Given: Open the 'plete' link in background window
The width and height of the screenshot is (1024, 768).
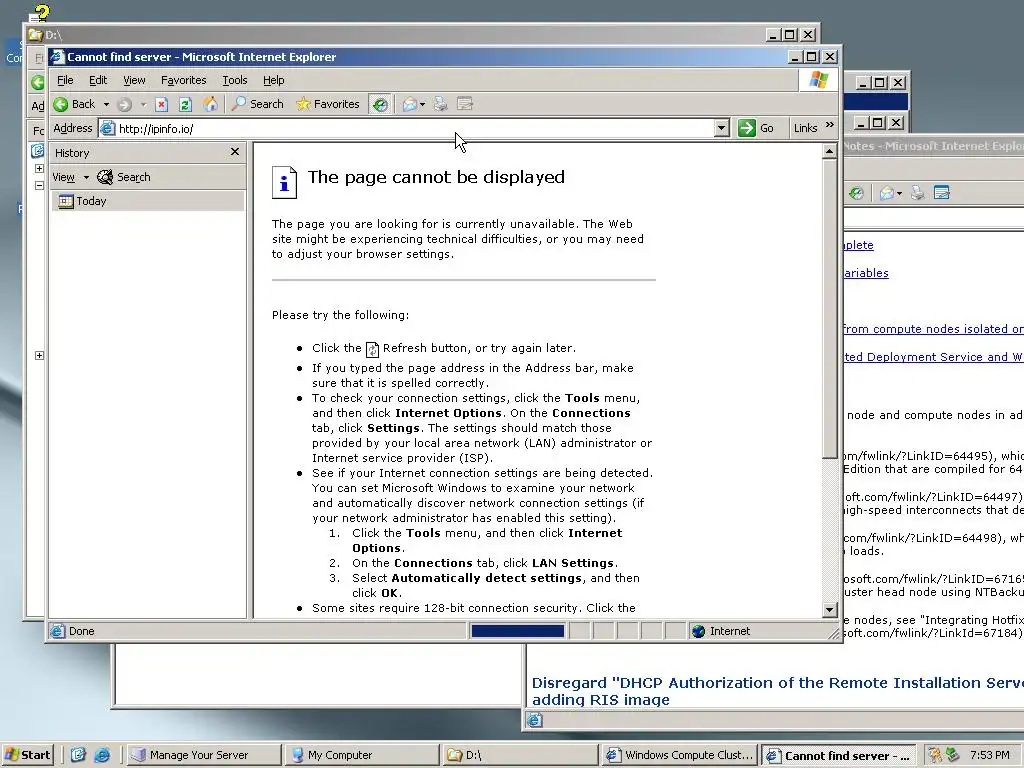Looking at the screenshot, I should (x=858, y=245).
